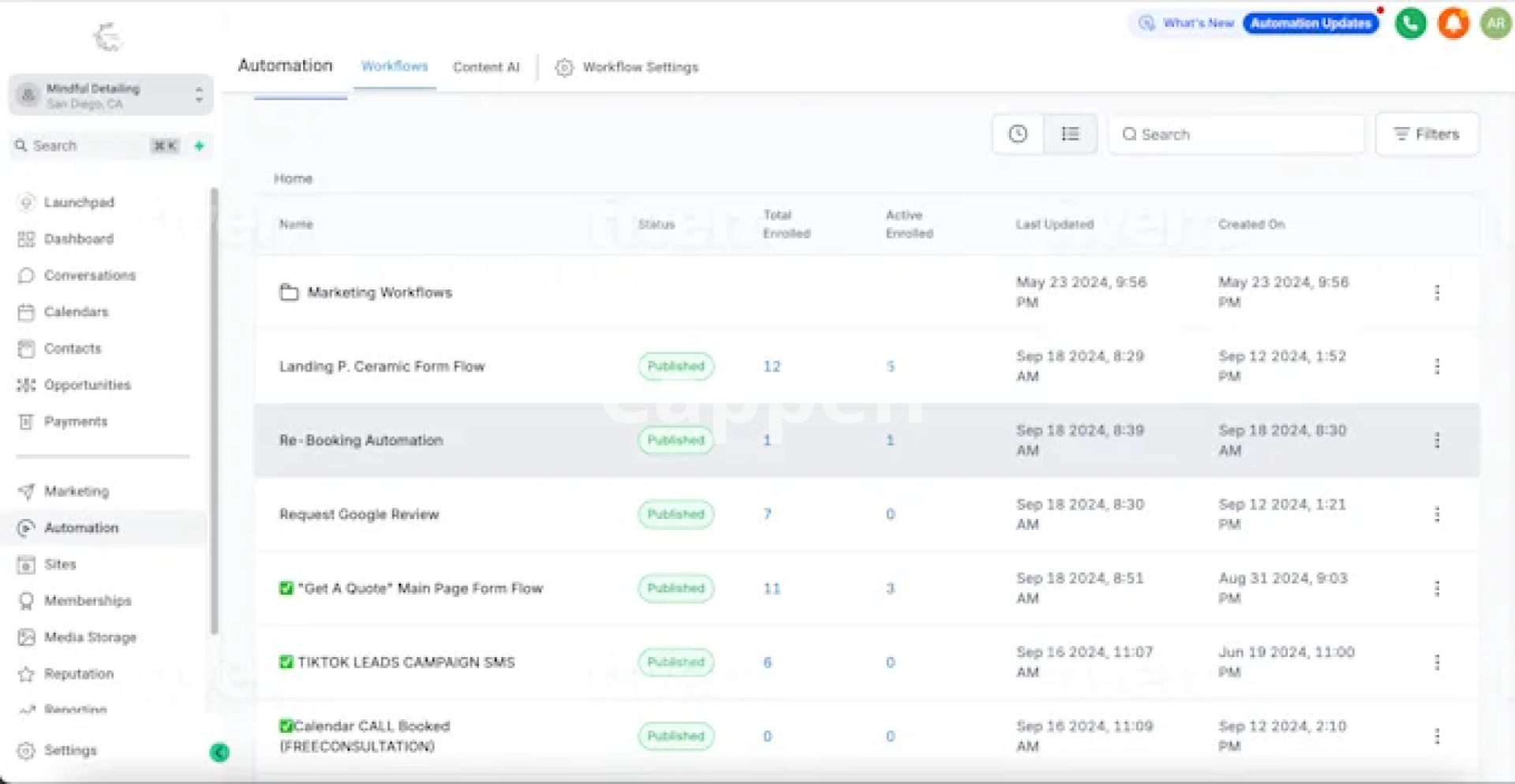Open Landing P. Ceramic Form Flow workflow

point(382,367)
